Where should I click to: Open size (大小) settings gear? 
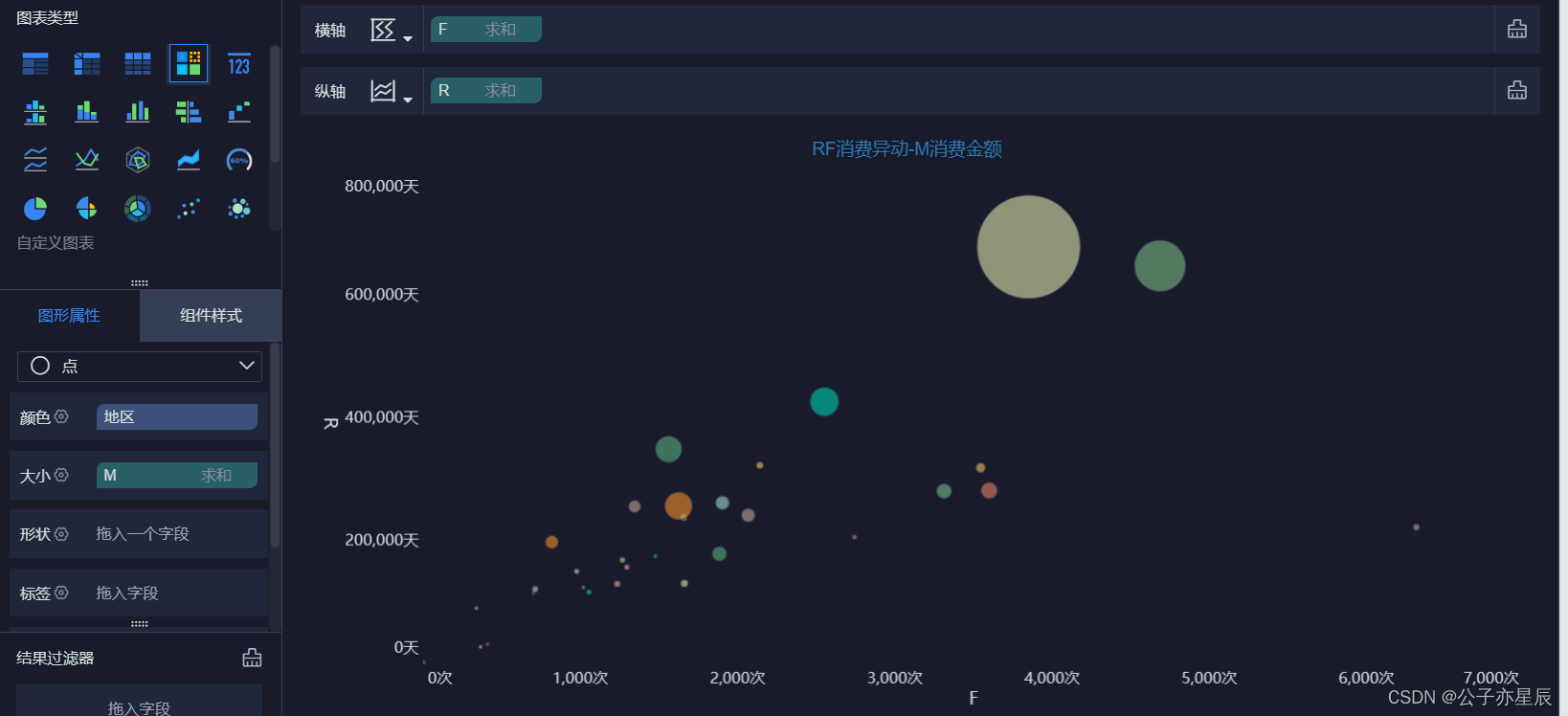(x=61, y=475)
